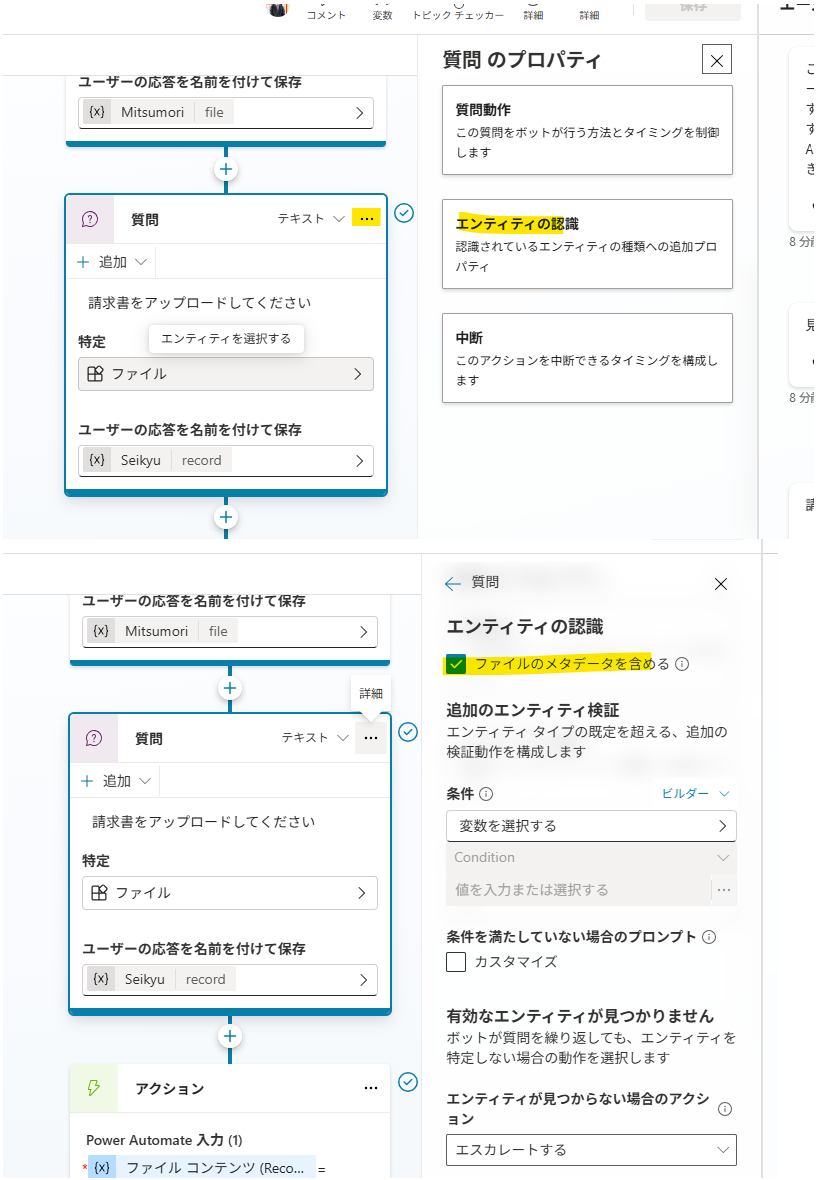
Task: Add node between Mitsumori and 質問 beside 質問 のプロパティ
Action: pos(226,169)
